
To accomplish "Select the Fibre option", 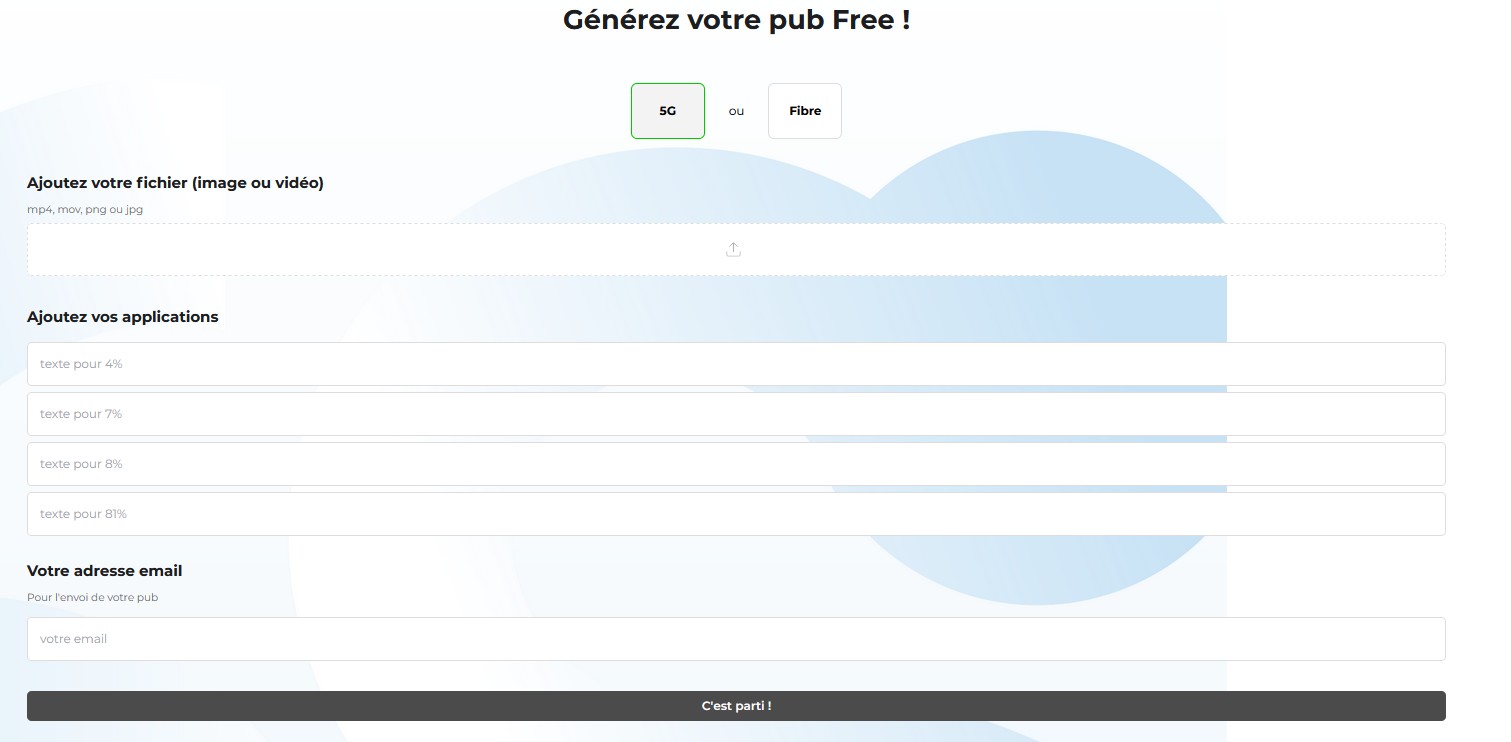I will [x=805, y=111].
